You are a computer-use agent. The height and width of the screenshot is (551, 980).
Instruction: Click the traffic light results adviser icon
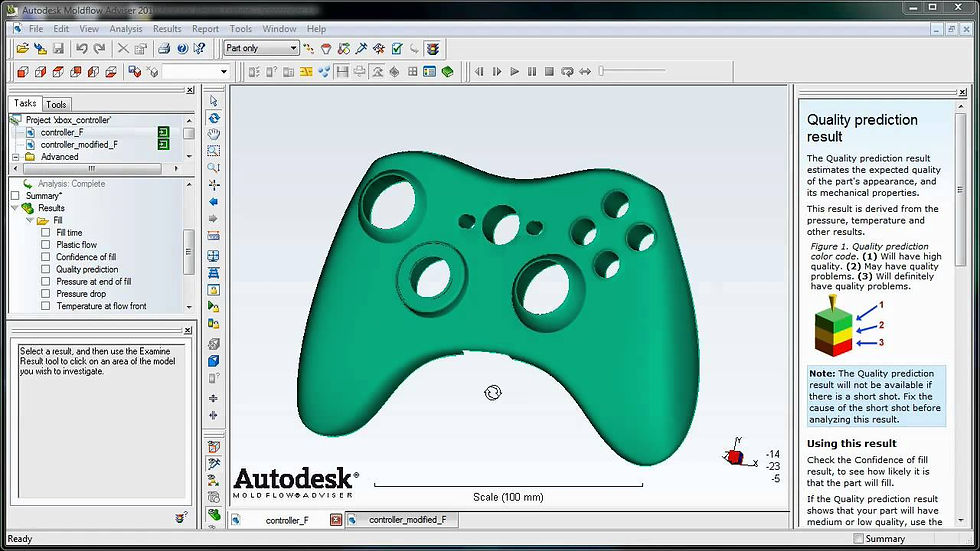(x=432, y=48)
